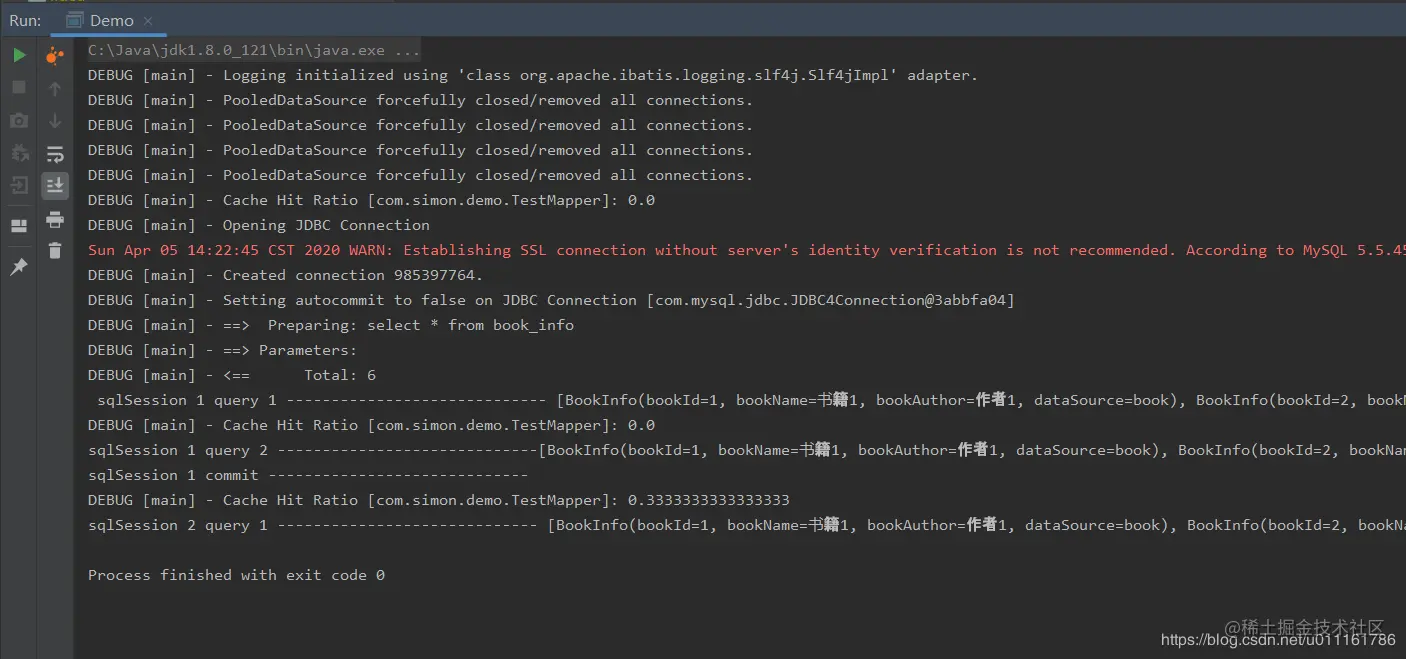1406x659 pixels.
Task: Print the console output
Action: click(x=55, y=219)
